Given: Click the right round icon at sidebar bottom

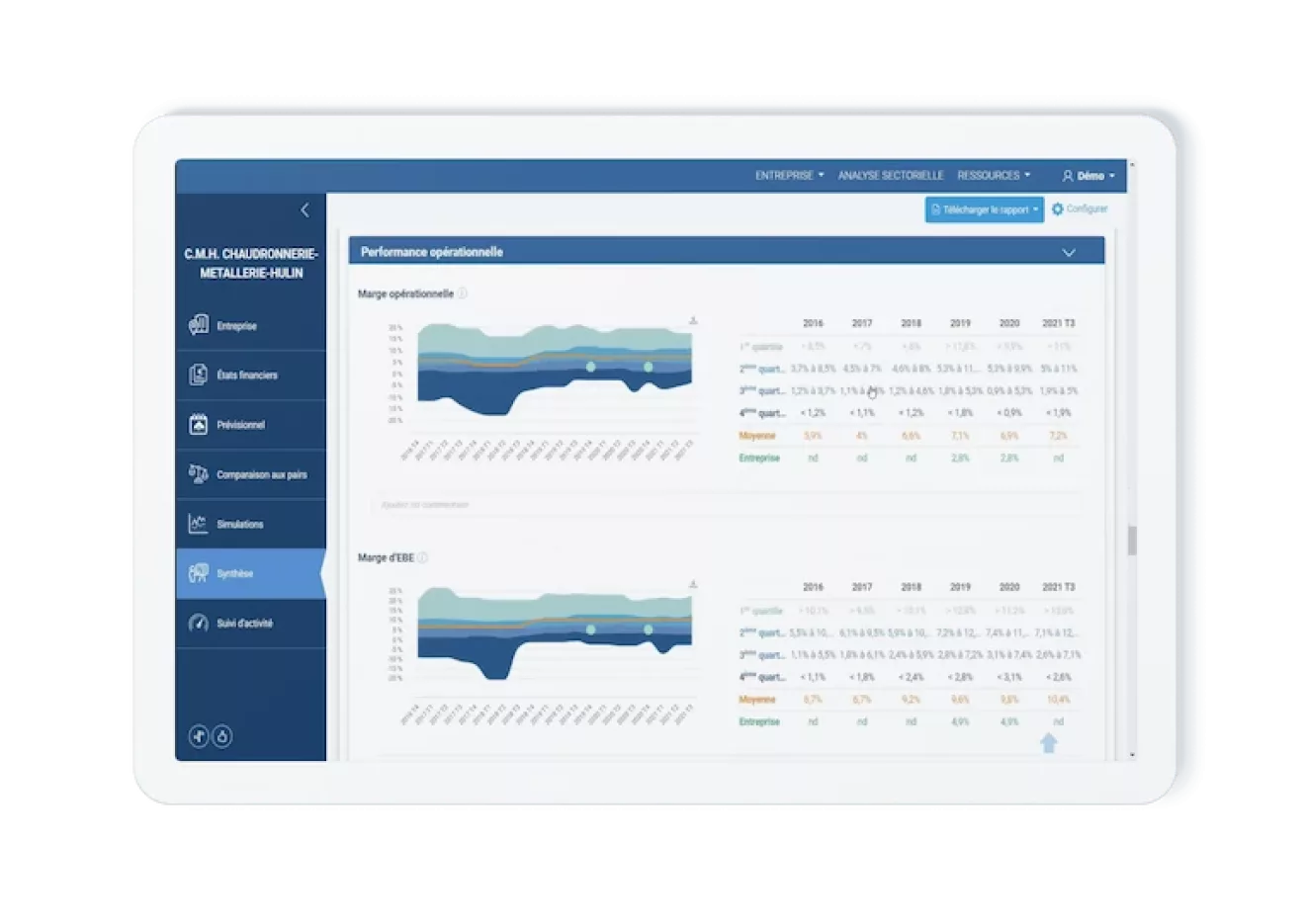Looking at the screenshot, I should click(222, 736).
